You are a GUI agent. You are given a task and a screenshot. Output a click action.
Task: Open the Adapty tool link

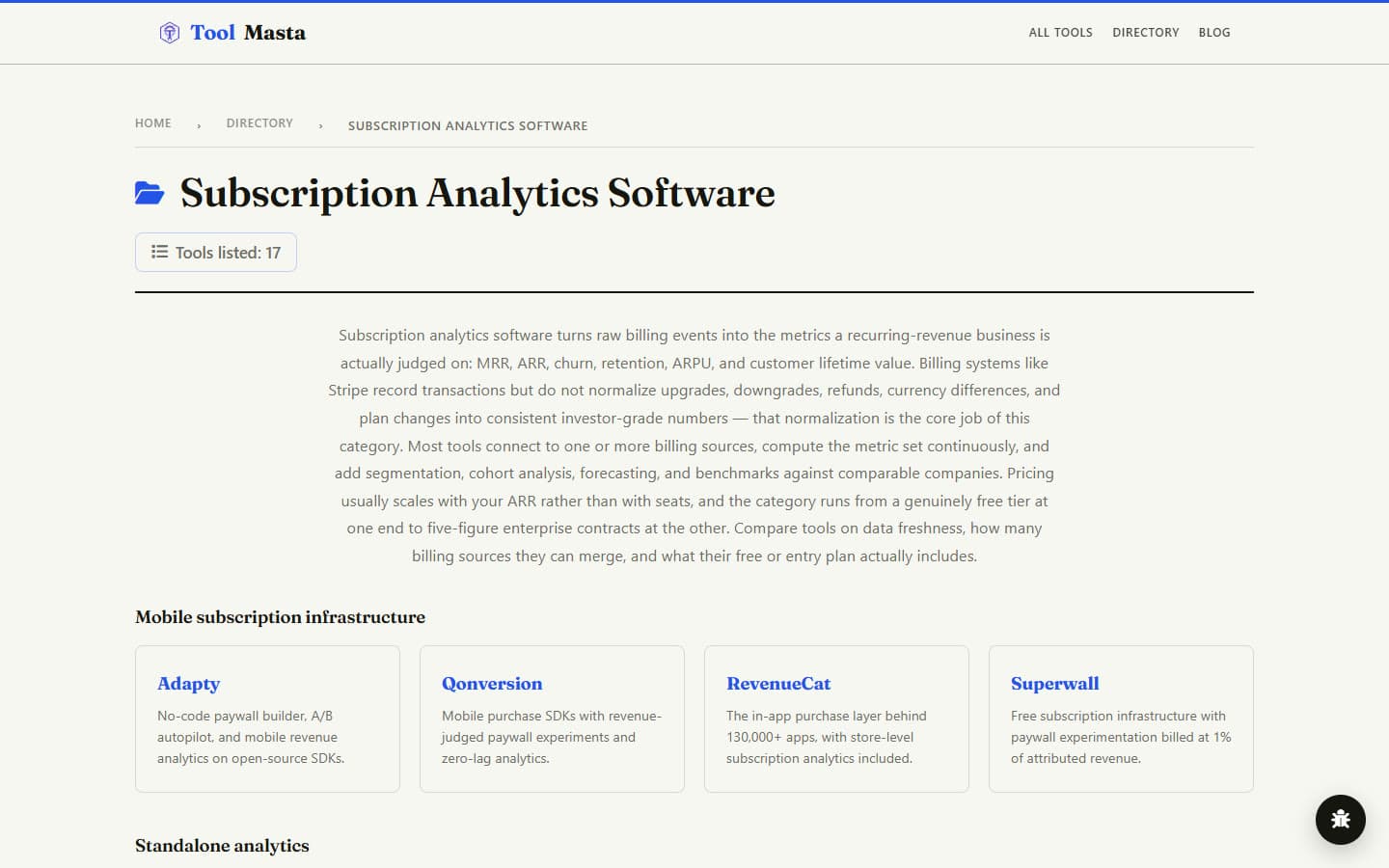tap(189, 684)
